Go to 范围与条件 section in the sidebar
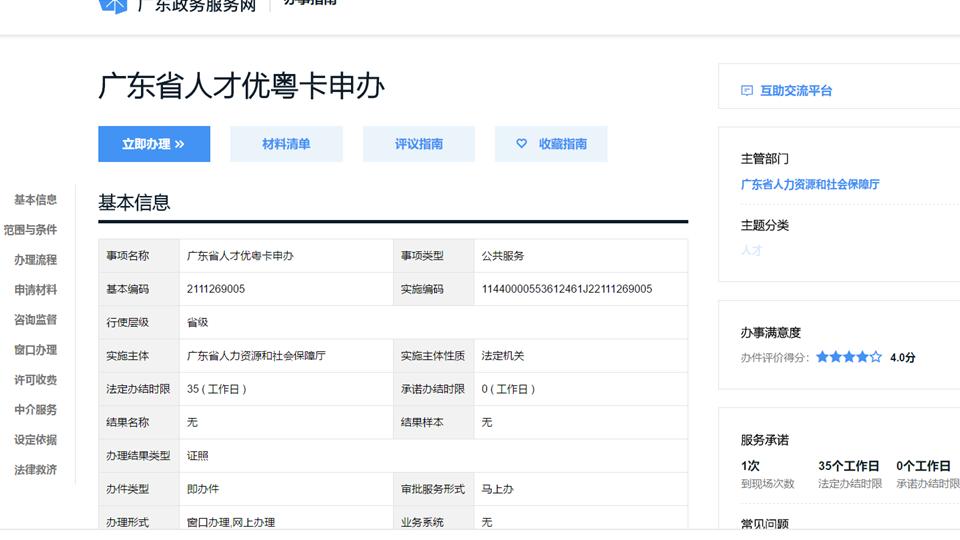 (30, 230)
